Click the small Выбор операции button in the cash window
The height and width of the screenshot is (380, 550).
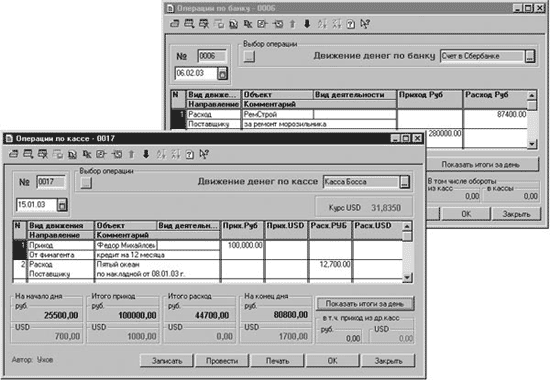pyautogui.click(x=86, y=182)
